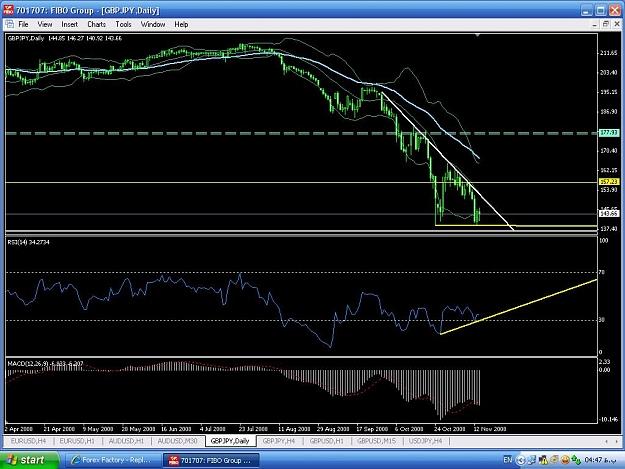Click the chart shift triangle marker

pos(477,36)
